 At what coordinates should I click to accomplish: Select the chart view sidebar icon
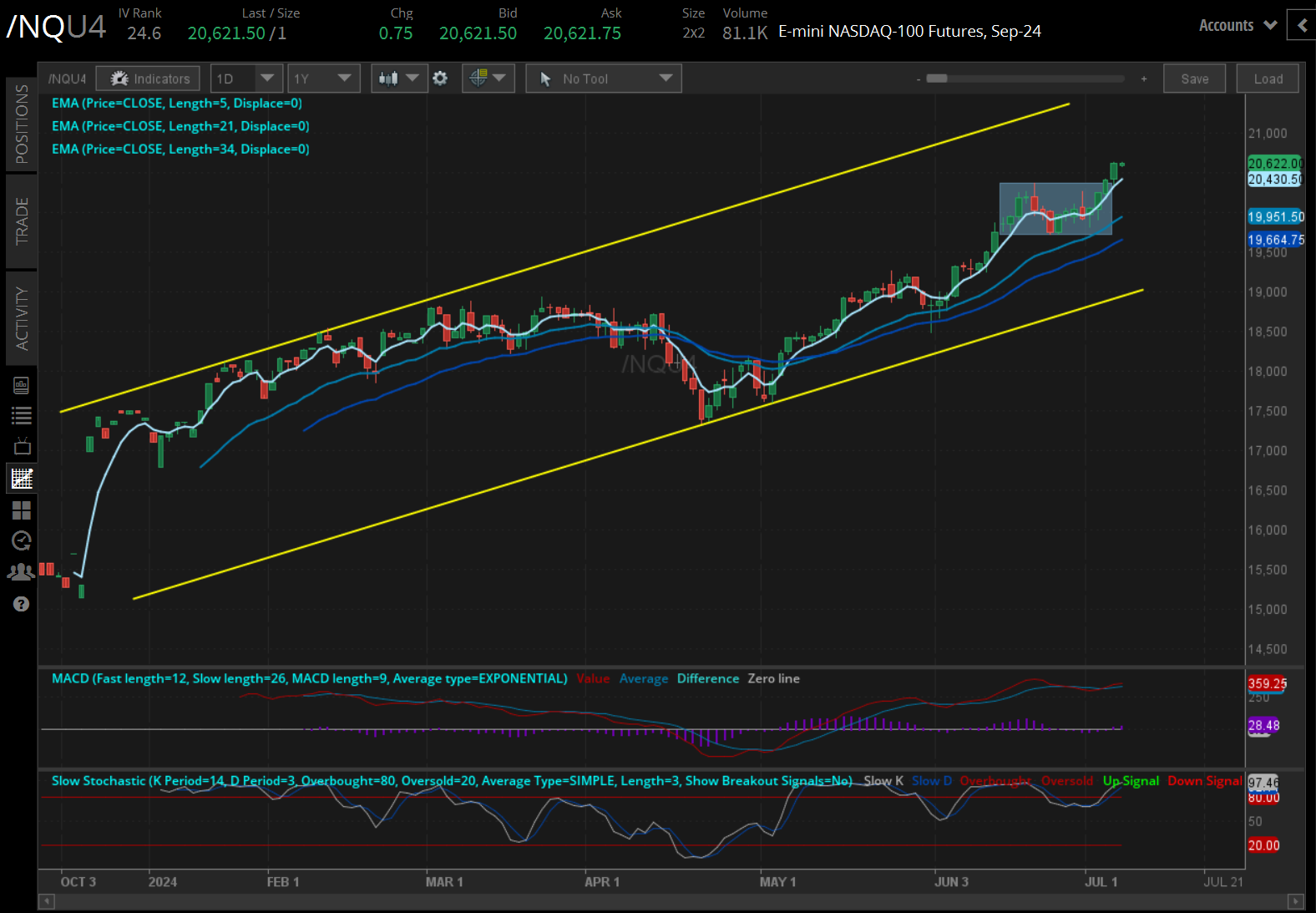(22, 479)
